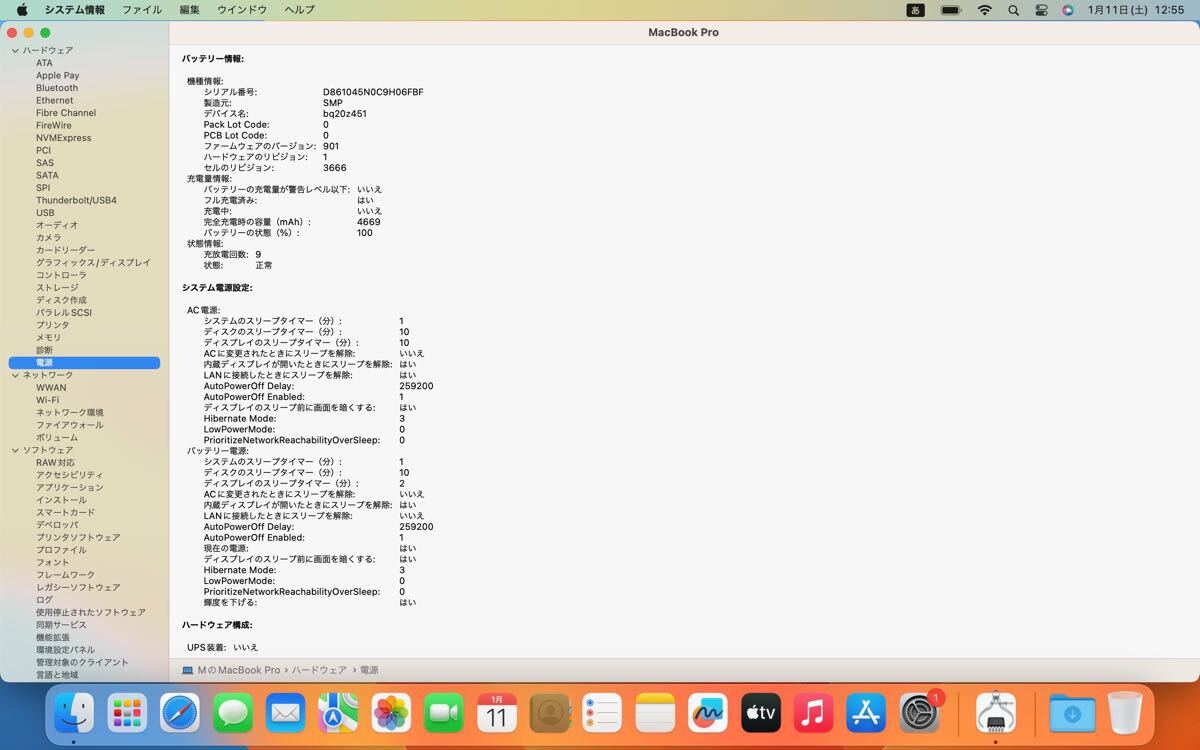Open the ウインドウ menu
Viewport: 1200px width, 750px height.
(x=242, y=10)
